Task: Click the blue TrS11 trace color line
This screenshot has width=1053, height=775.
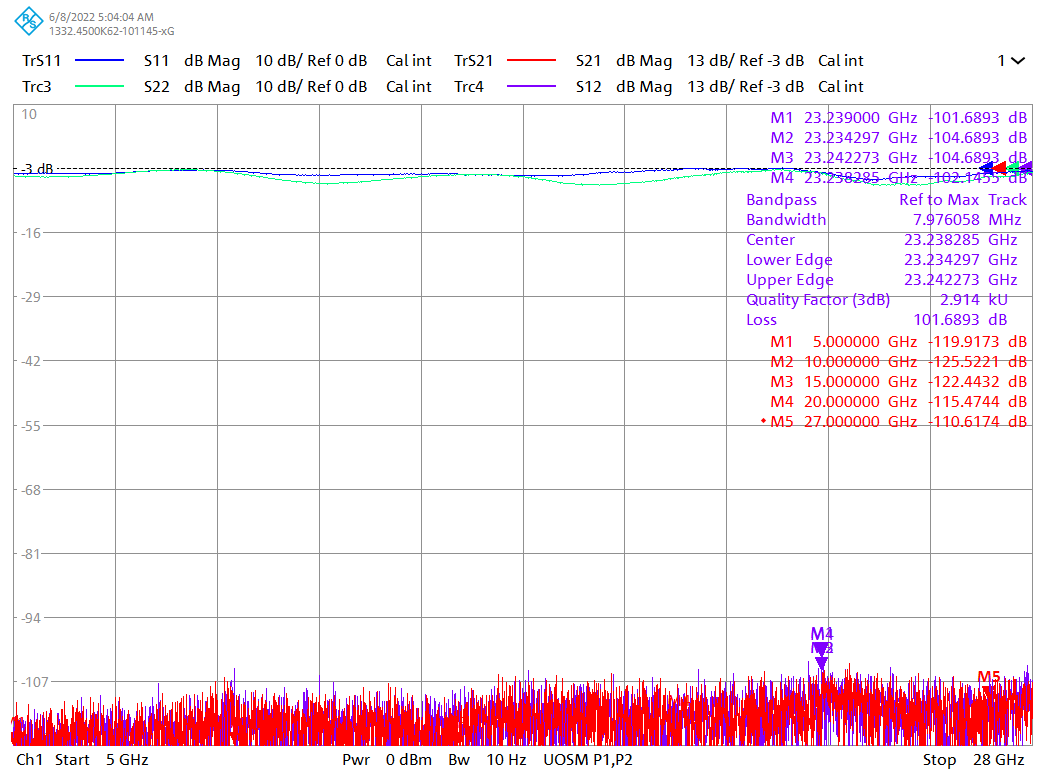Action: (x=99, y=60)
